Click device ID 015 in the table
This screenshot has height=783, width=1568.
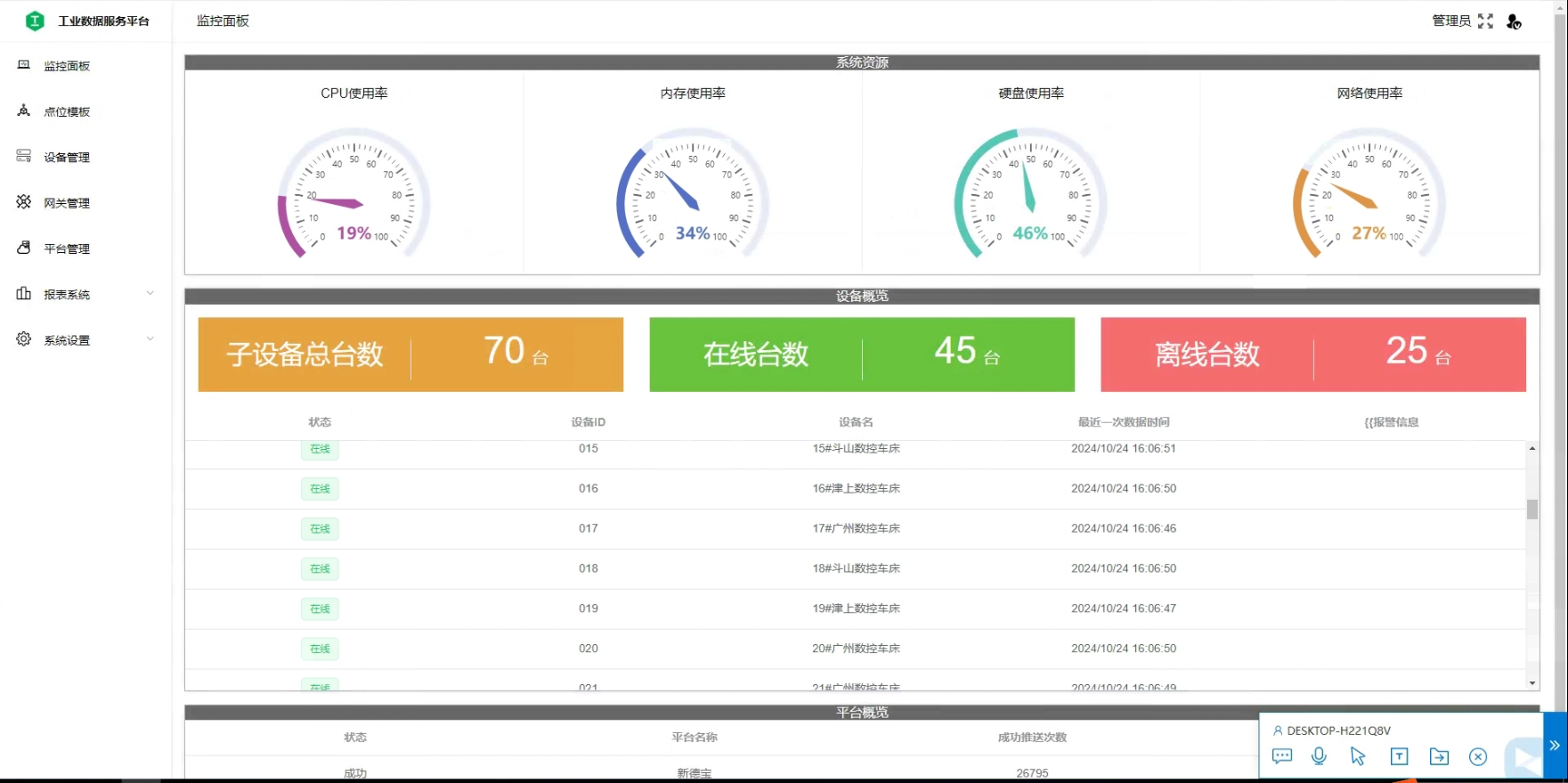pos(589,448)
